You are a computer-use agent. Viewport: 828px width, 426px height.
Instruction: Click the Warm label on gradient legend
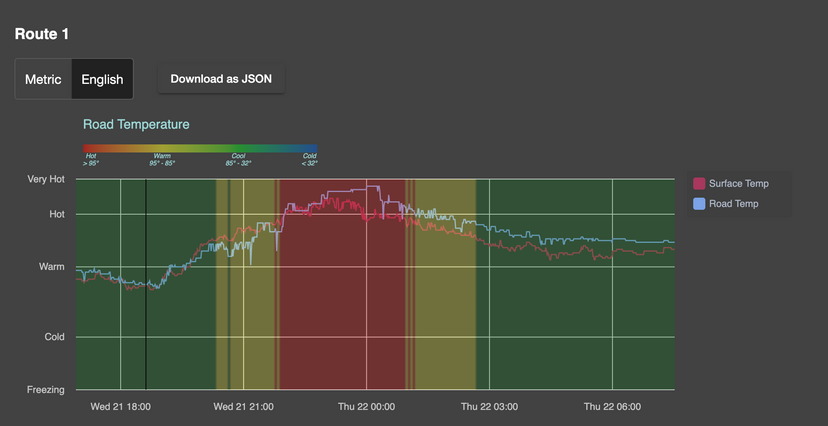tap(162, 156)
